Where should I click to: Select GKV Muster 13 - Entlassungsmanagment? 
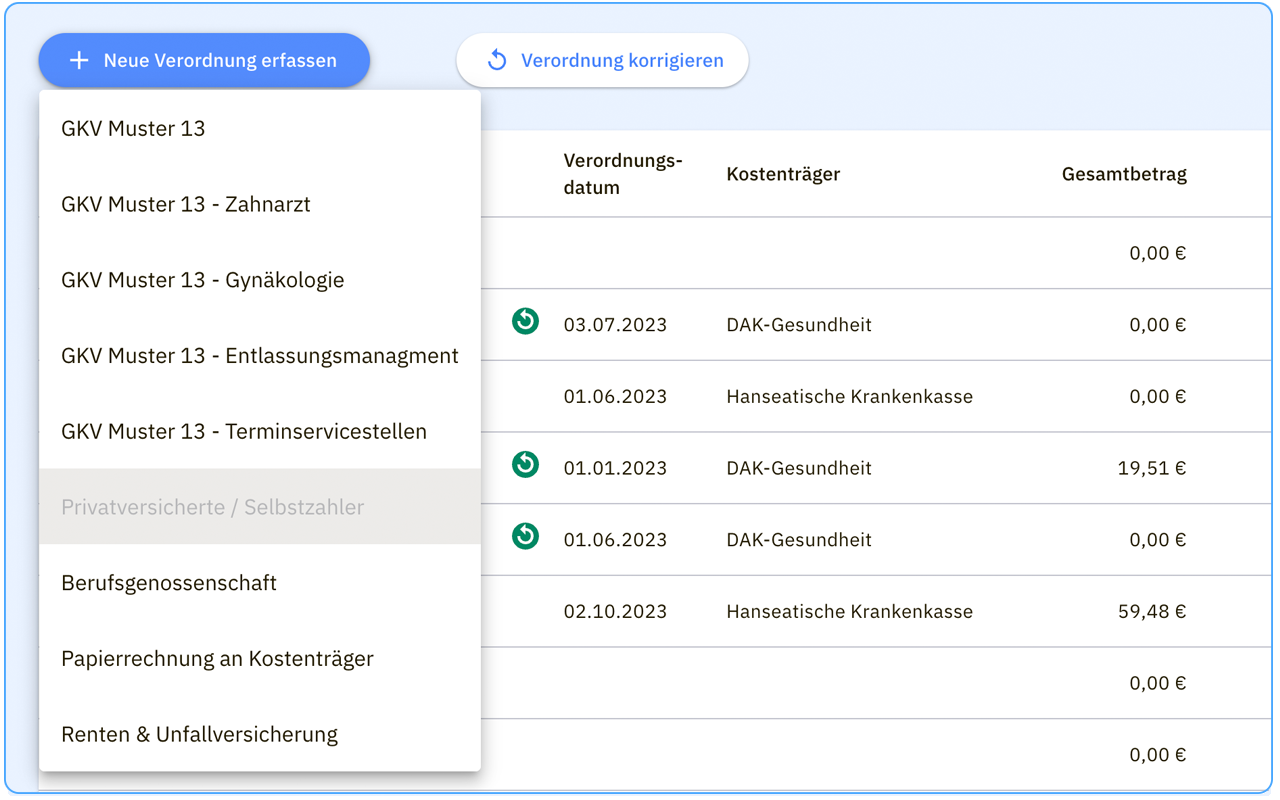coord(259,355)
